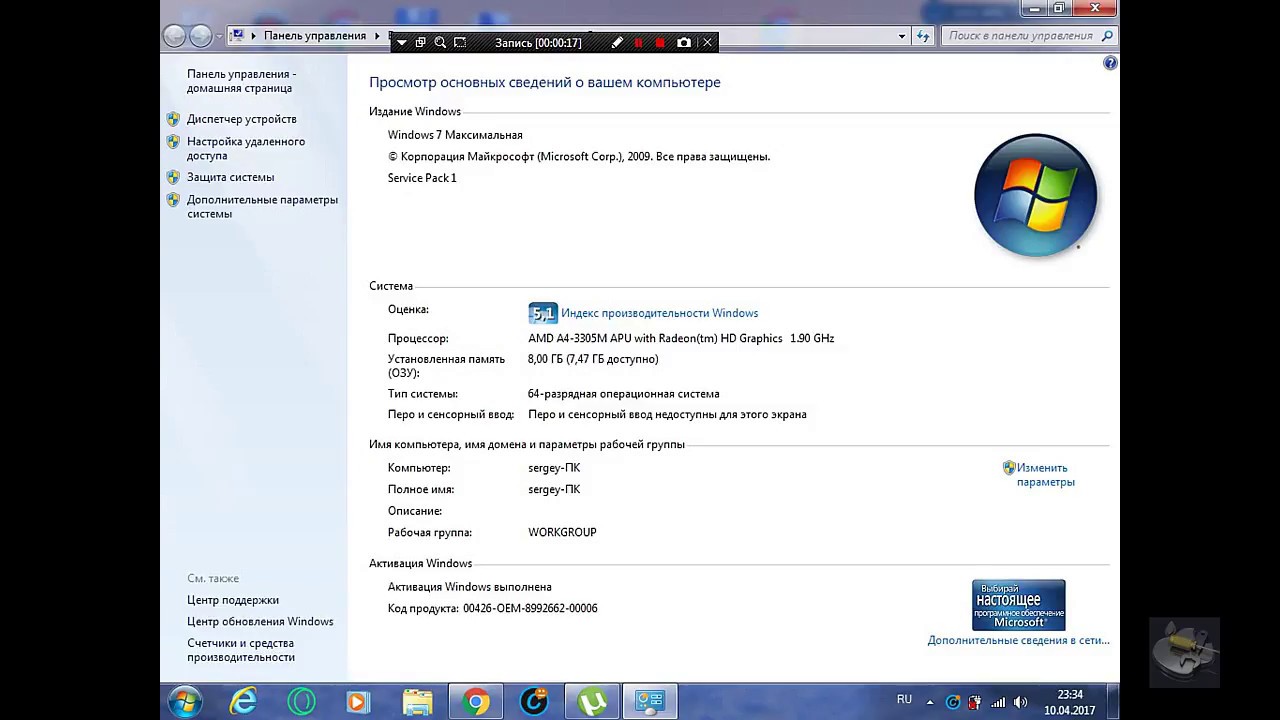This screenshot has height=720, width=1280.
Task: Open Диспетчер устройств
Action: pyautogui.click(x=242, y=119)
